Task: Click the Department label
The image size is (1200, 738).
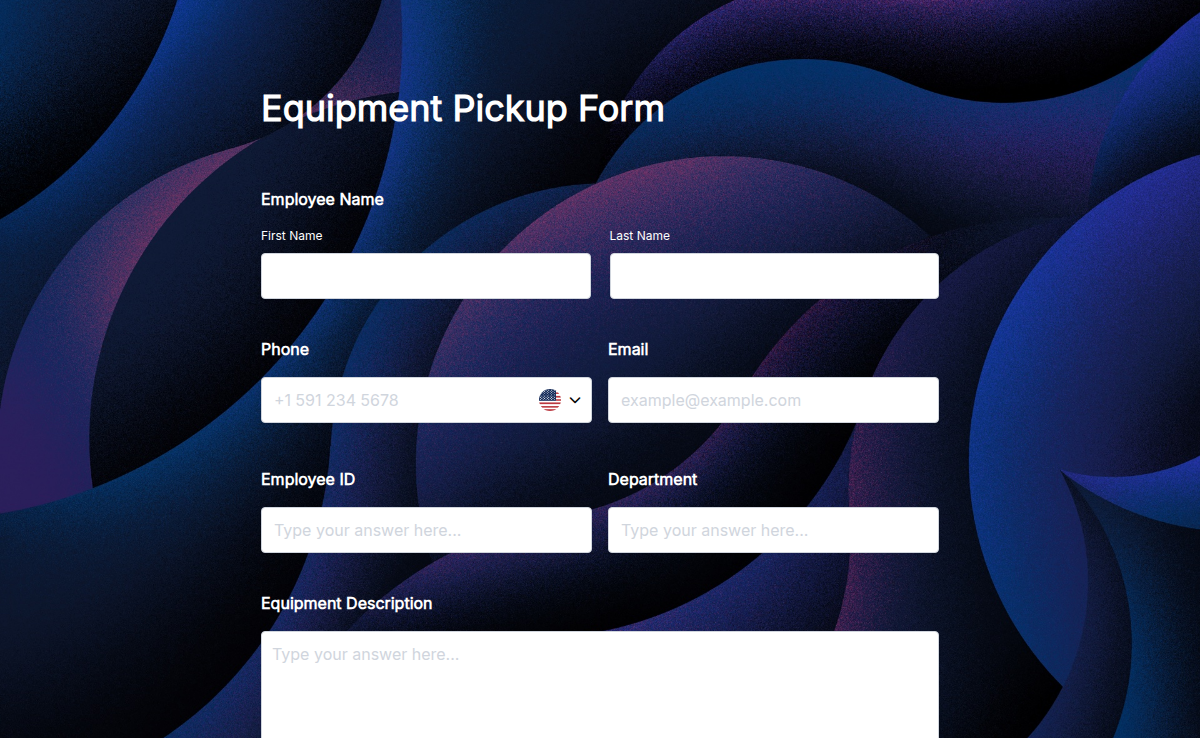Action: 652,479
